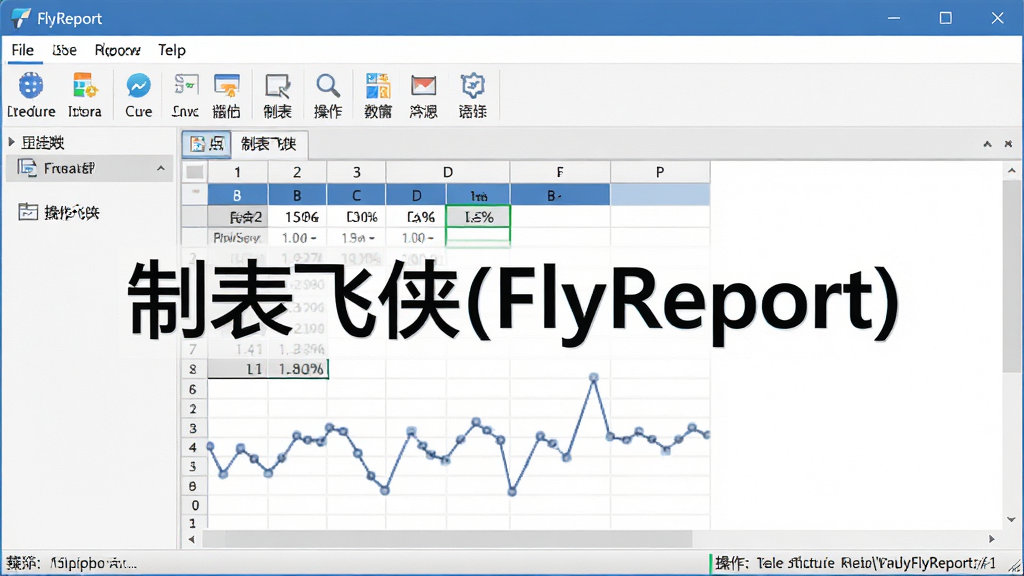
Task: Expand the top tree node in sidebar
Action: click(x=11, y=142)
